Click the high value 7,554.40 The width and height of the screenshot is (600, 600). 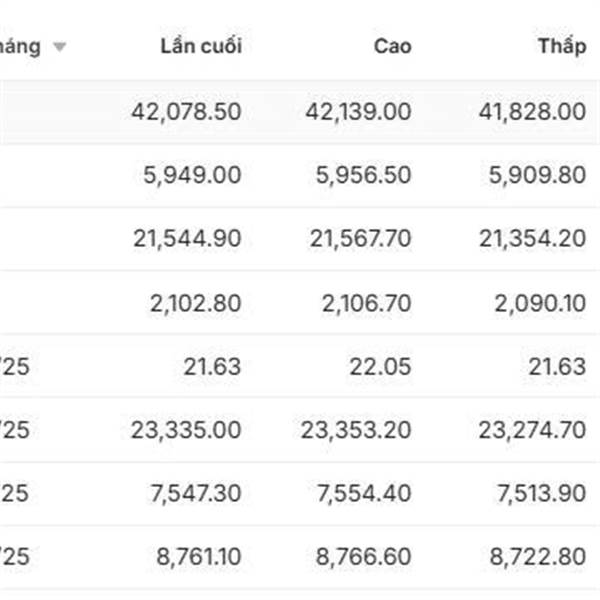click(x=364, y=493)
